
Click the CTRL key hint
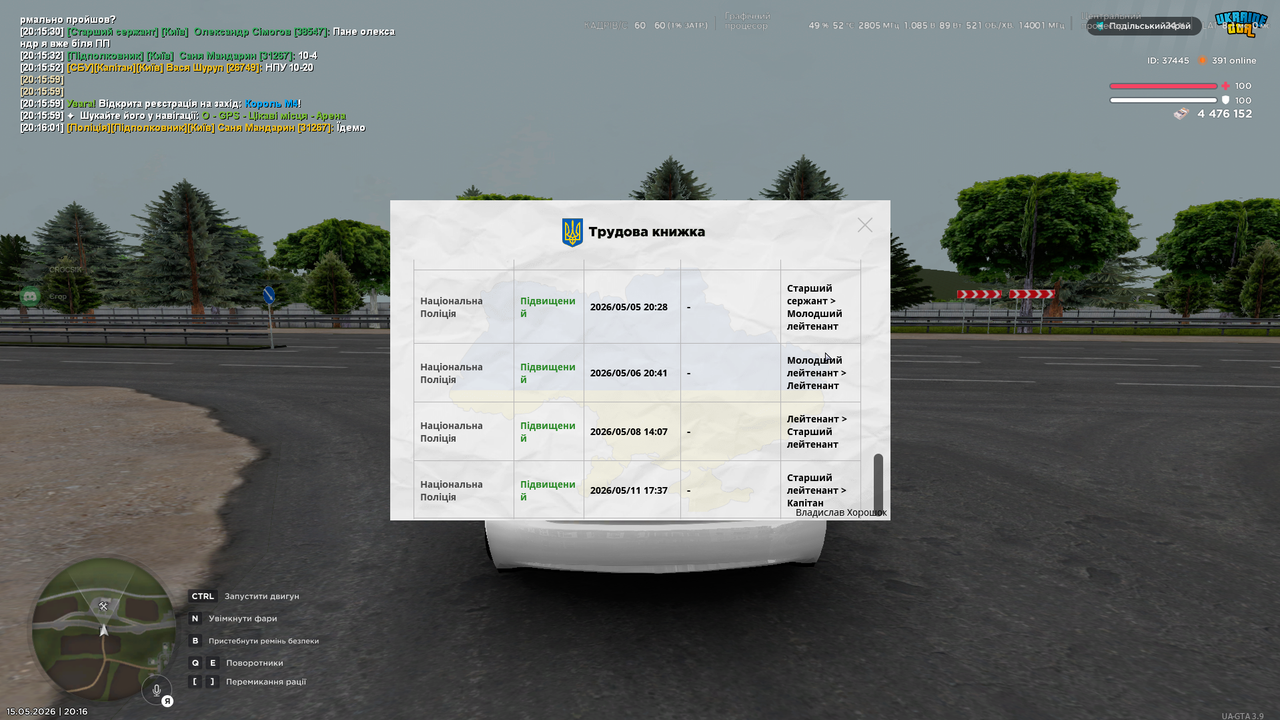click(203, 596)
